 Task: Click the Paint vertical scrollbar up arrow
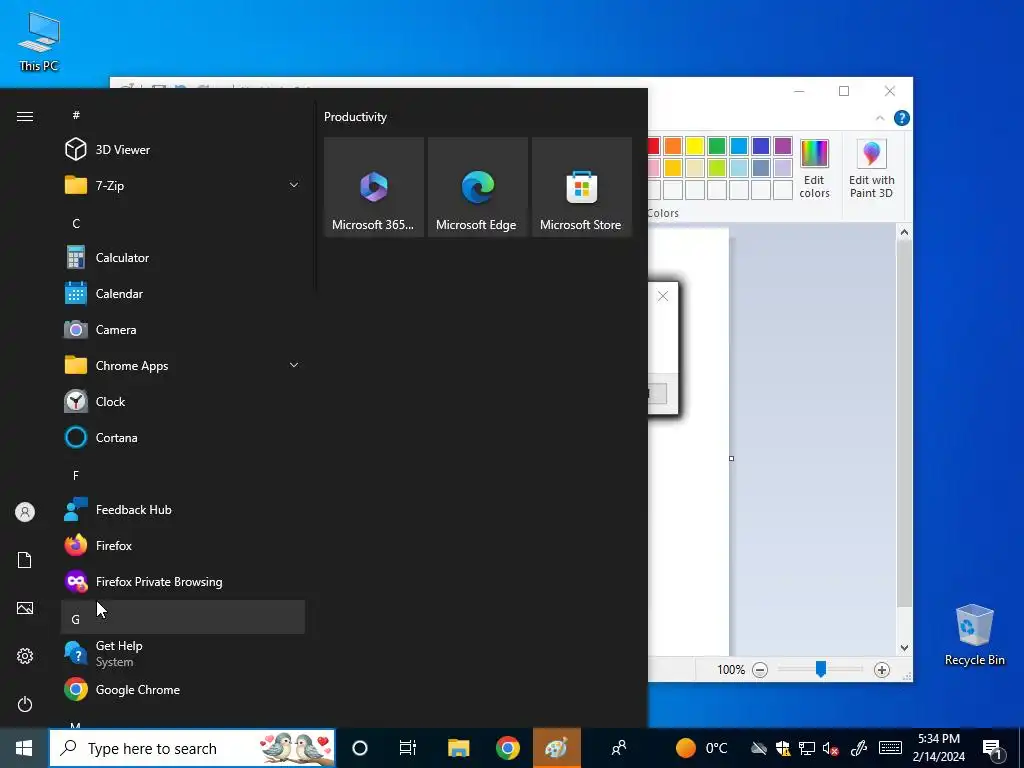coord(904,232)
